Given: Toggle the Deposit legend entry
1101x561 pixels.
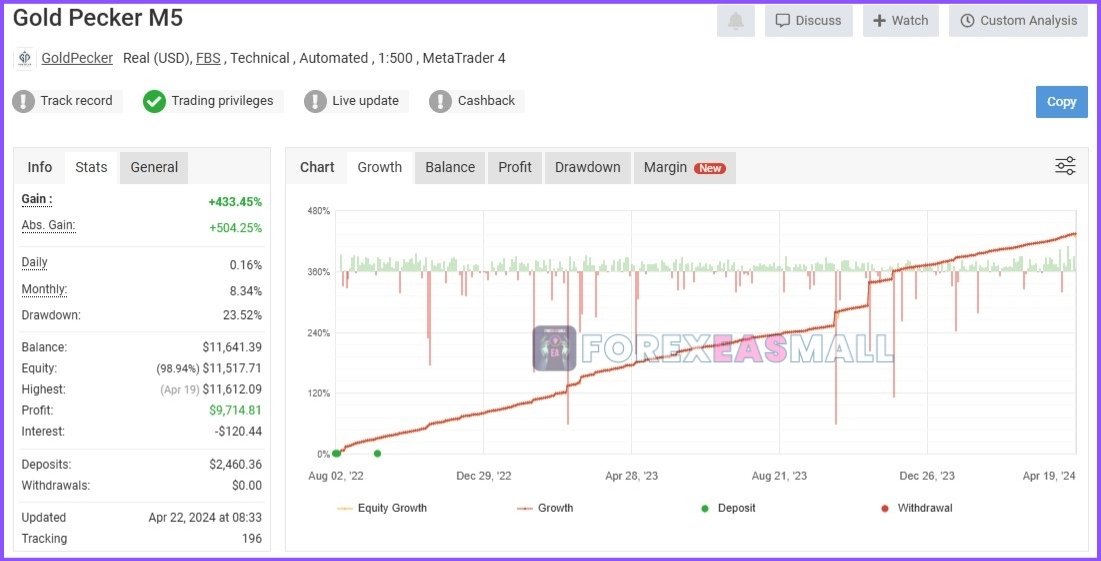Looking at the screenshot, I should coord(728,508).
